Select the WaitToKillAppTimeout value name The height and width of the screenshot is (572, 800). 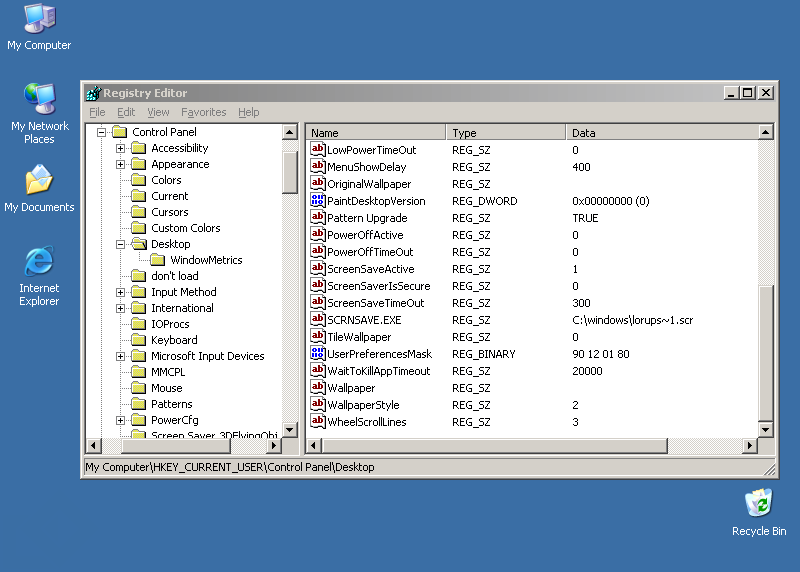coord(379,371)
